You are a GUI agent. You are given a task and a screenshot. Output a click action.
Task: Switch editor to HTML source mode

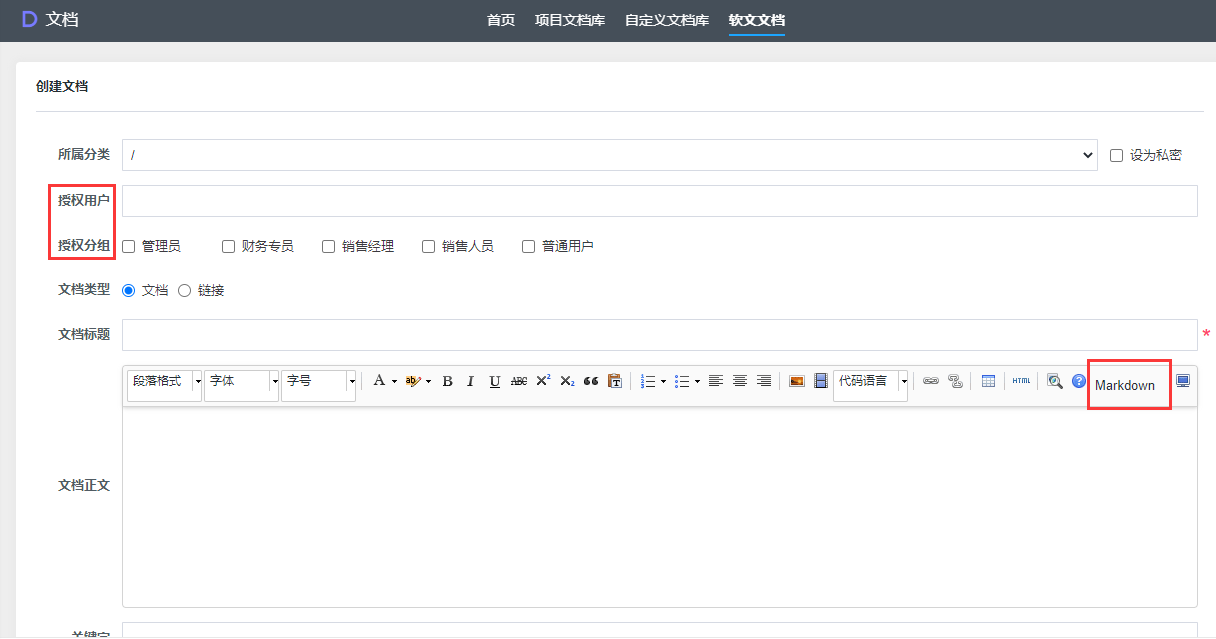(1021, 381)
